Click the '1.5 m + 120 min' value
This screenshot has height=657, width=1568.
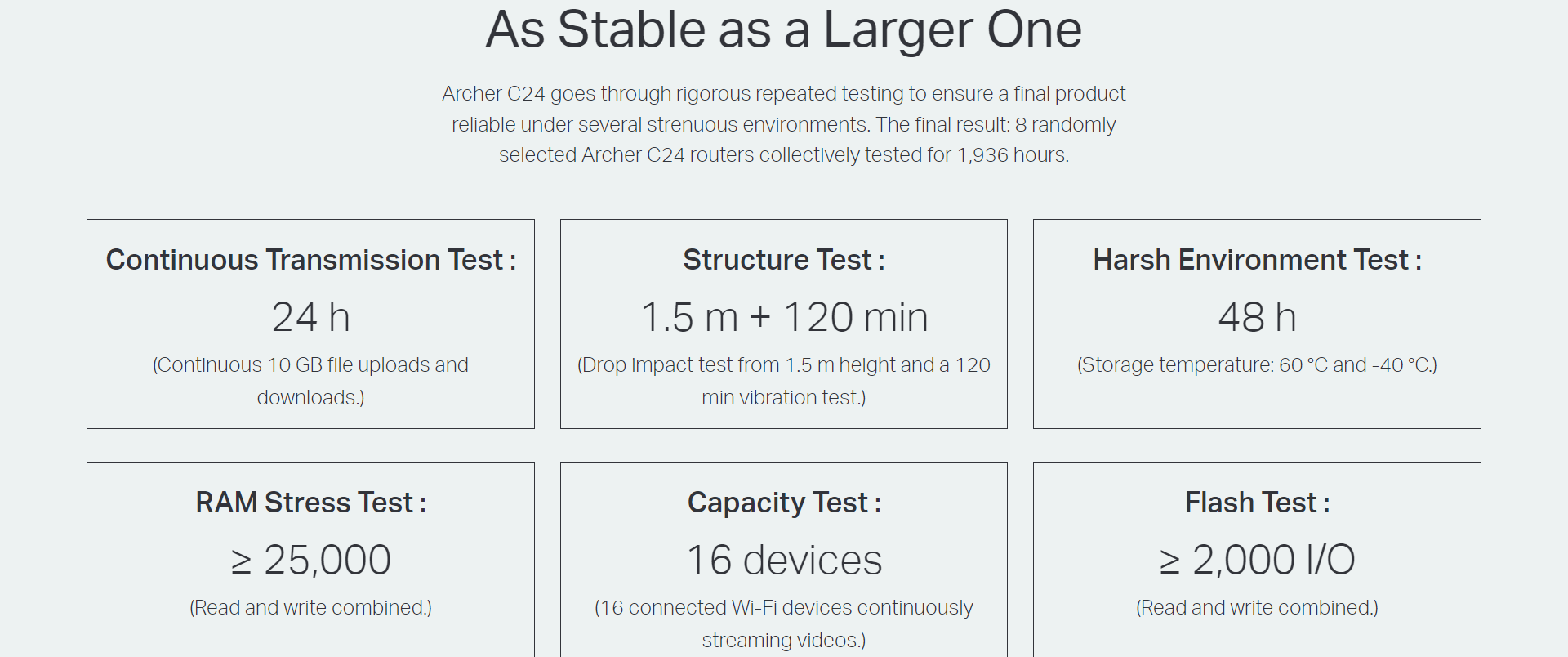(x=784, y=317)
